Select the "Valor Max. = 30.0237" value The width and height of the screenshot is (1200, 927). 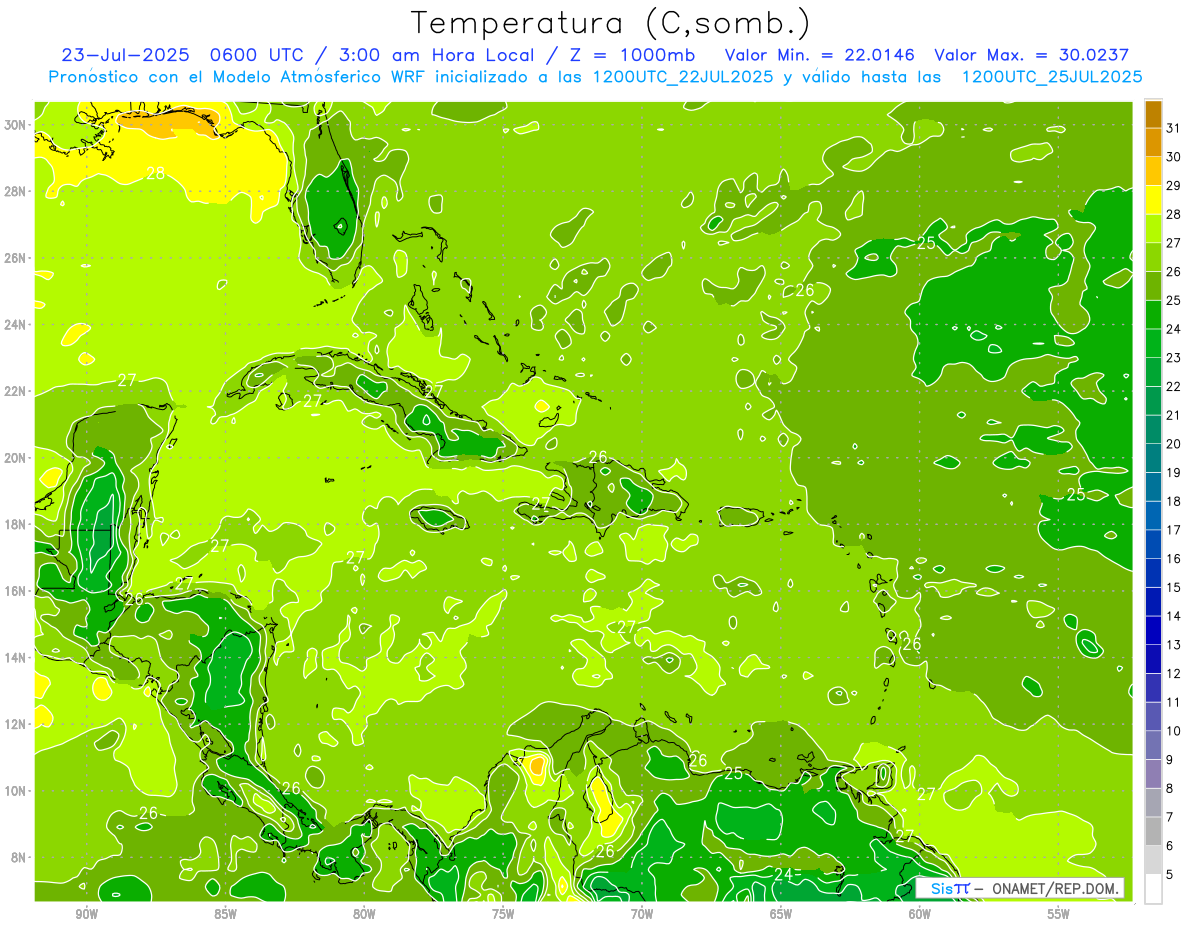tap(1031, 55)
